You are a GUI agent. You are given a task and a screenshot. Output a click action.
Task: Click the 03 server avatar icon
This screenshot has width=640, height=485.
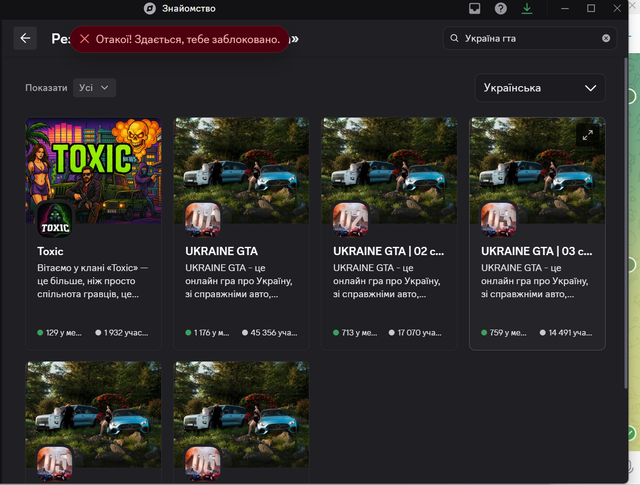(498, 220)
